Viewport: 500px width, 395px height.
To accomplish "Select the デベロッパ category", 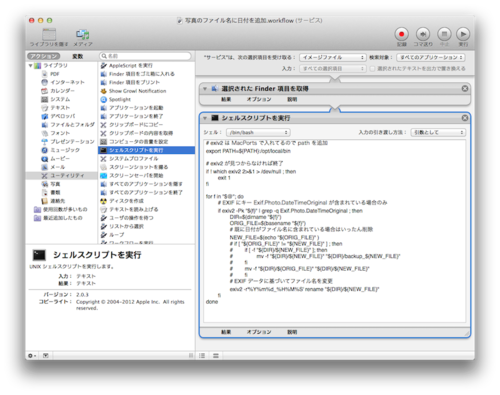I will [x=63, y=116].
